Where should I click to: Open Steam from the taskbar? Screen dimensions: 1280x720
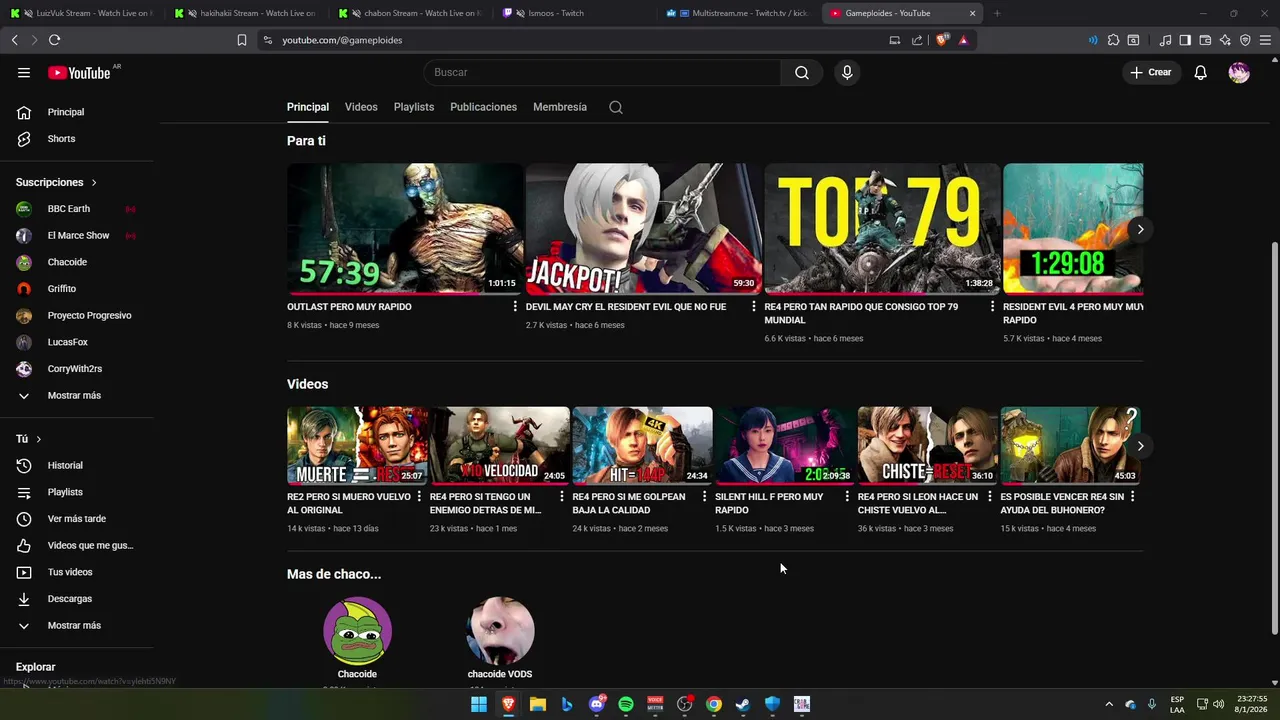(x=743, y=704)
